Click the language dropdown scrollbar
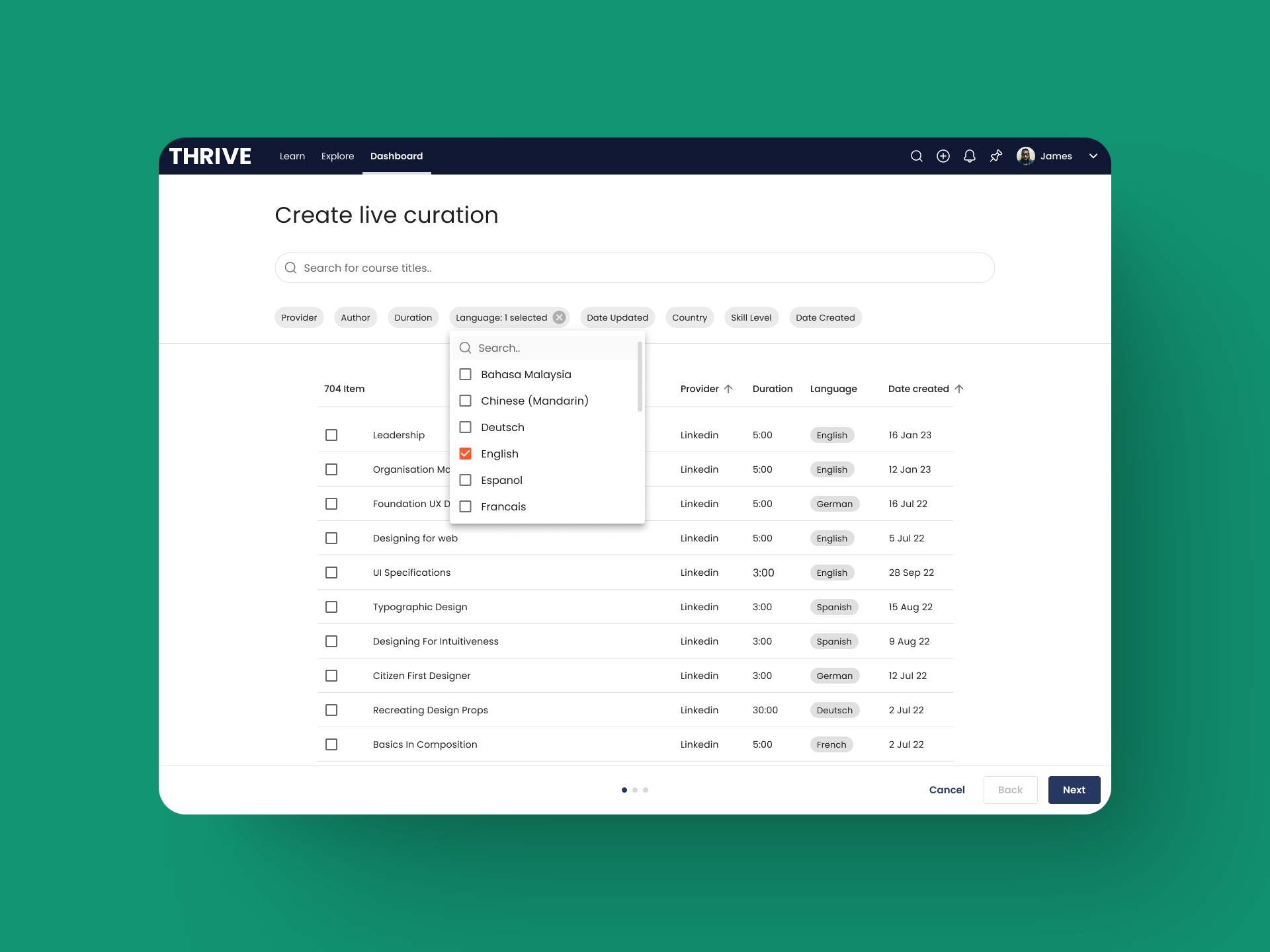Image resolution: width=1270 pixels, height=952 pixels. coord(640,377)
